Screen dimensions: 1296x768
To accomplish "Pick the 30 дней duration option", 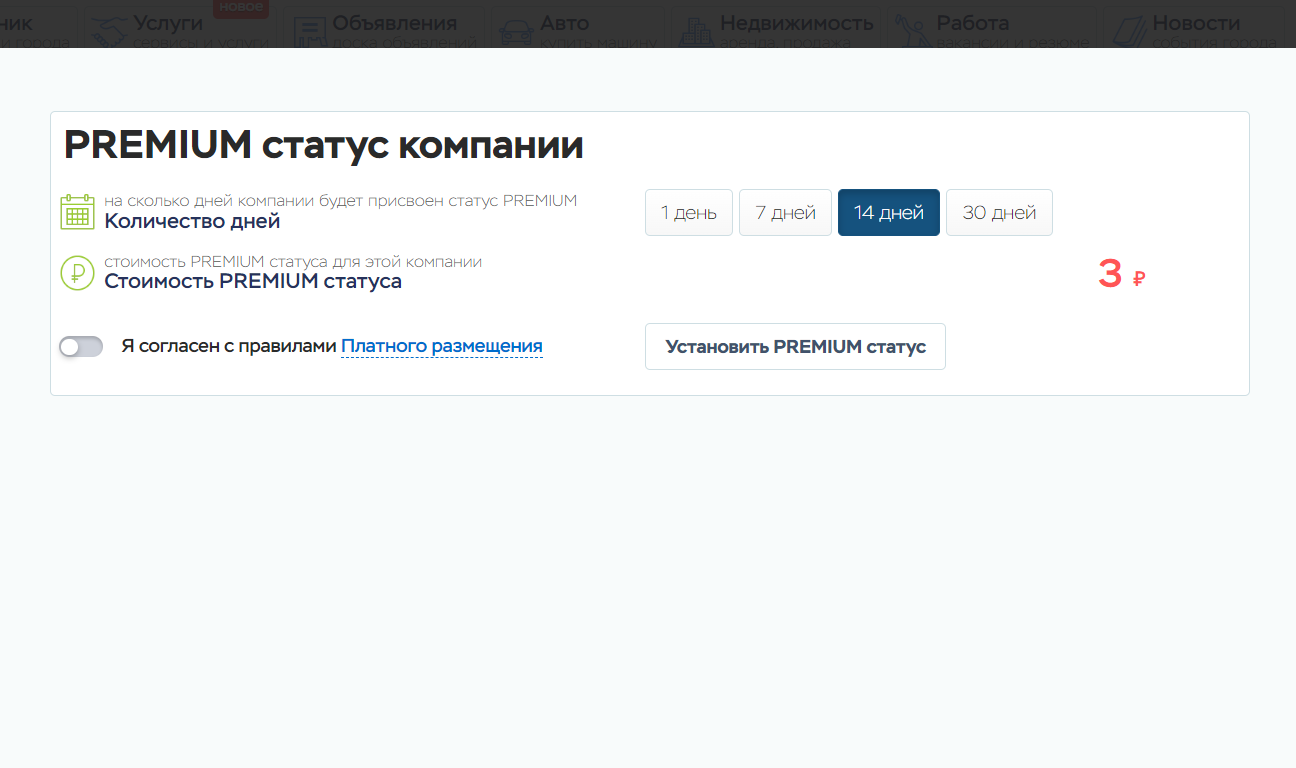I will point(999,213).
